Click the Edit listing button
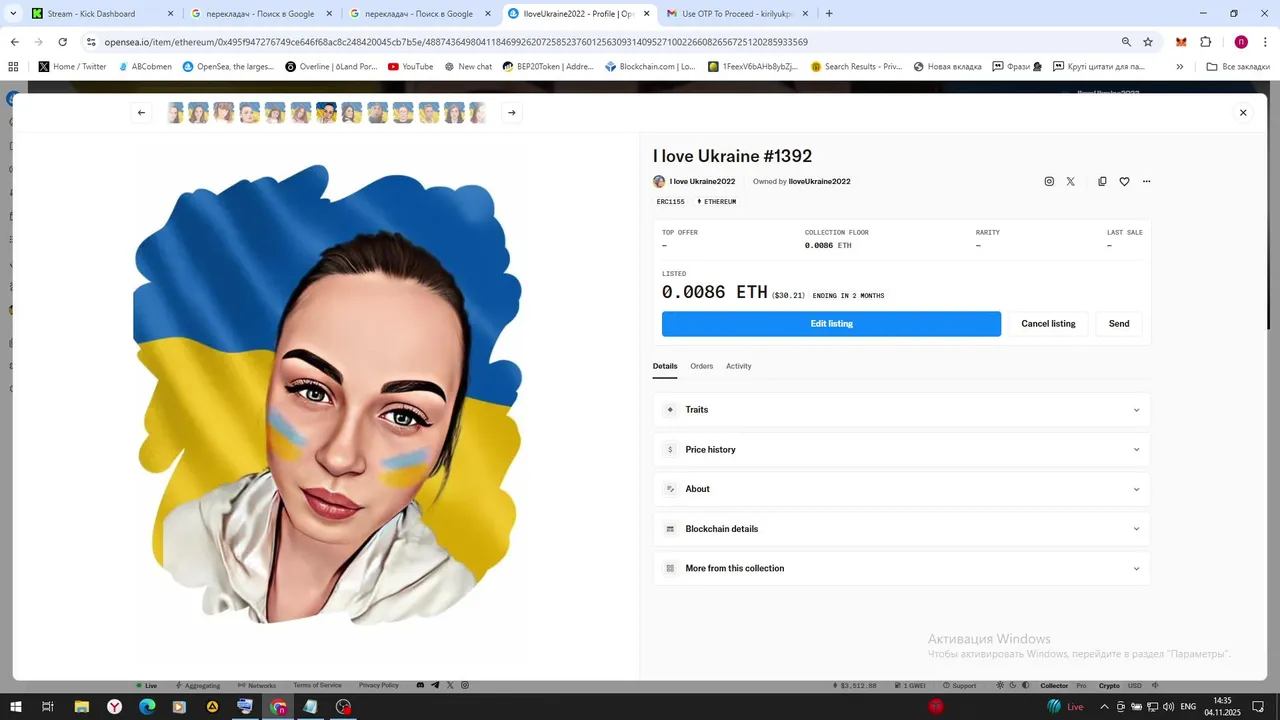Screen dimensions: 1280x720 click(831, 324)
